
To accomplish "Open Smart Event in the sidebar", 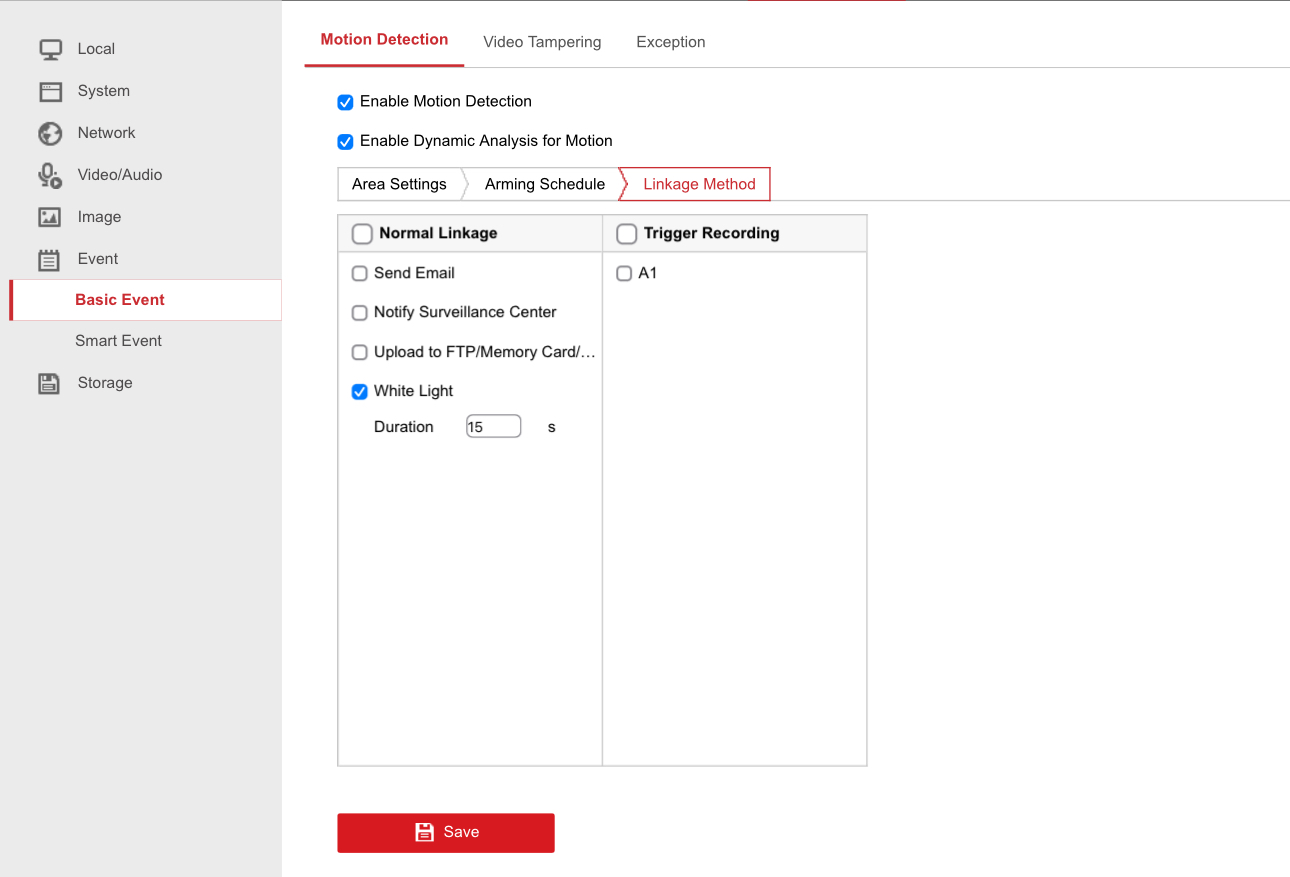I will point(118,341).
